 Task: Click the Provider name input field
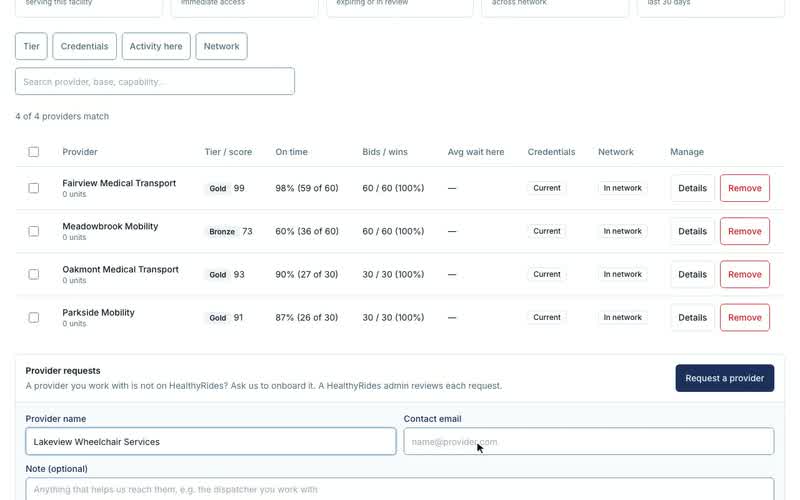[x=211, y=441]
